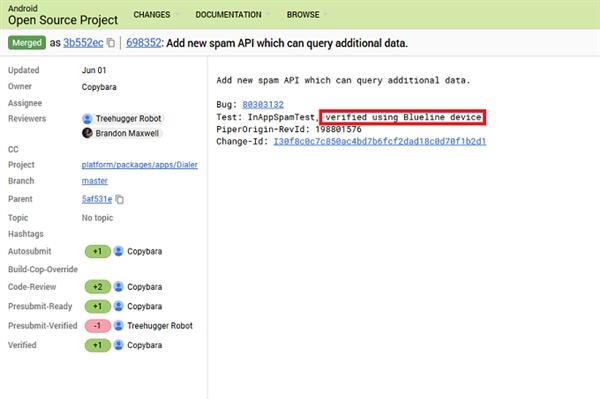Click the green Merged status badge
The image size is (600, 399).
coord(27,43)
